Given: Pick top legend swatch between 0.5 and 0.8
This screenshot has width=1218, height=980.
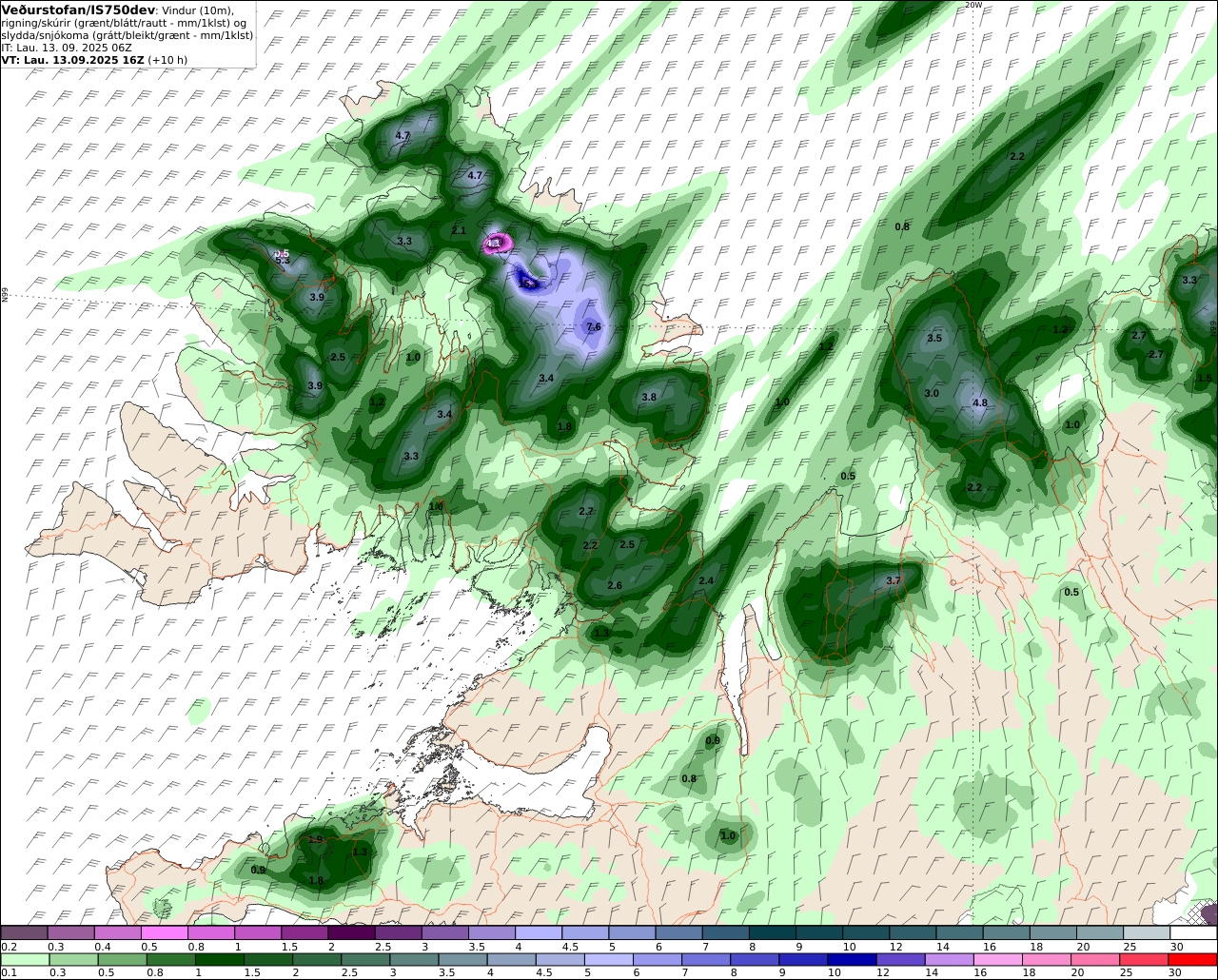Looking at the screenshot, I should point(164,932).
